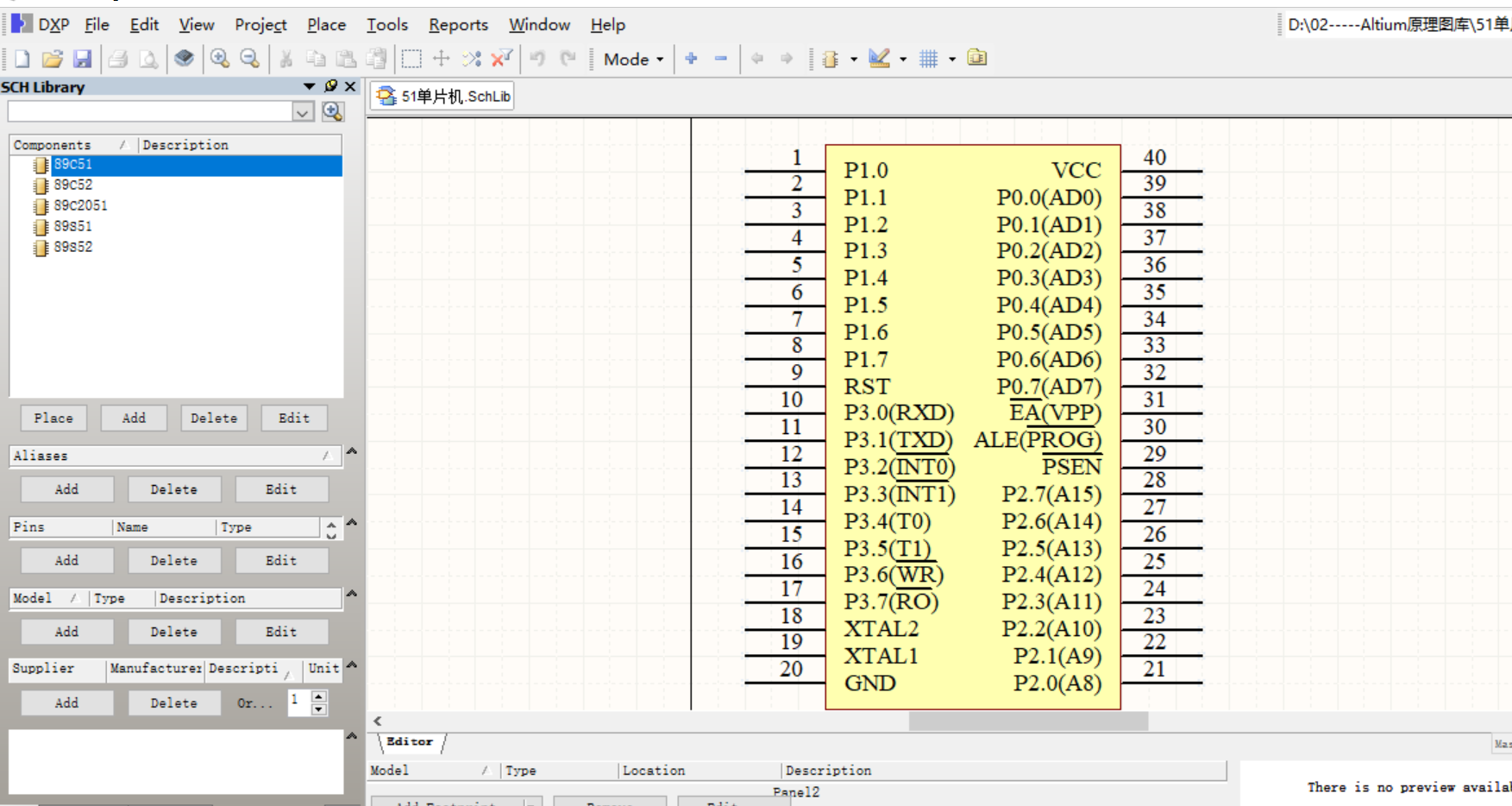Image resolution: width=1512 pixels, height=806 pixels.
Task: Click the Clear Filter red X icon
Action: (x=501, y=59)
